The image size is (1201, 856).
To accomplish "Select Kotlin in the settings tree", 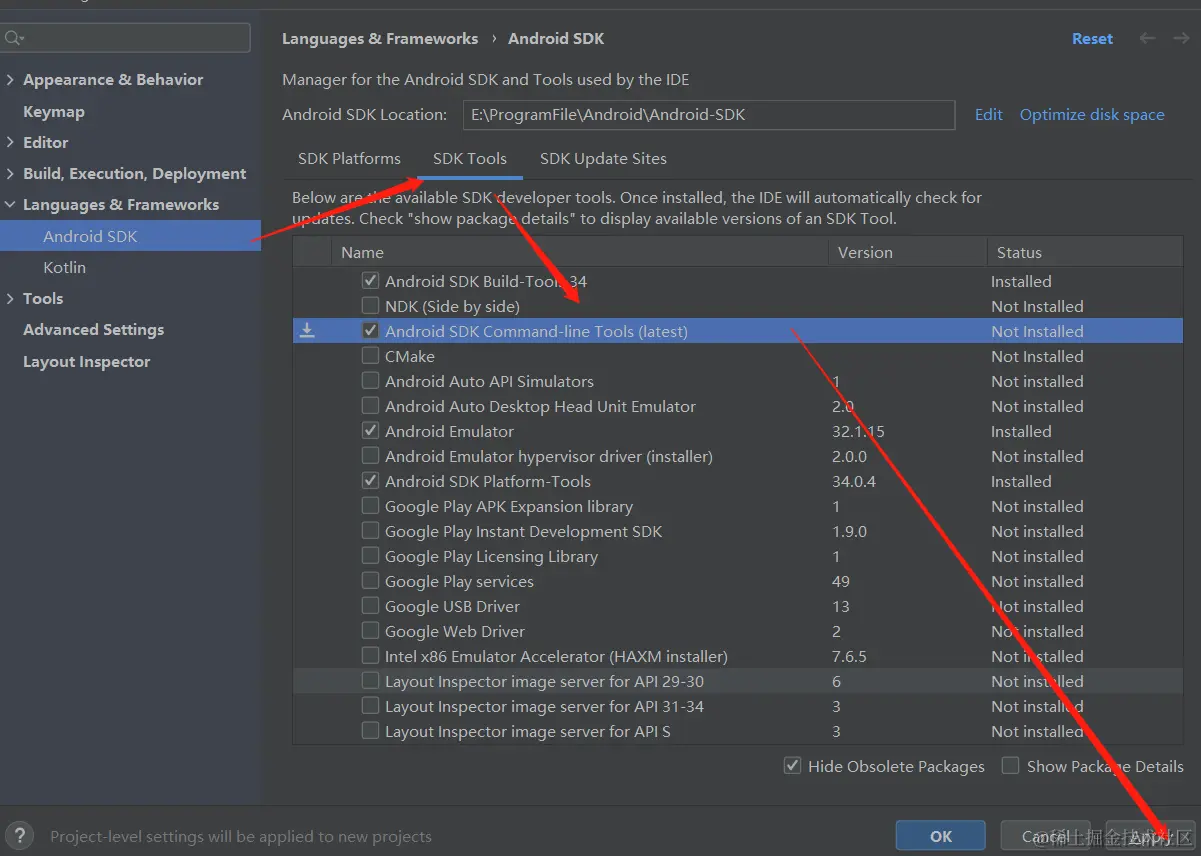I will [x=65, y=268].
